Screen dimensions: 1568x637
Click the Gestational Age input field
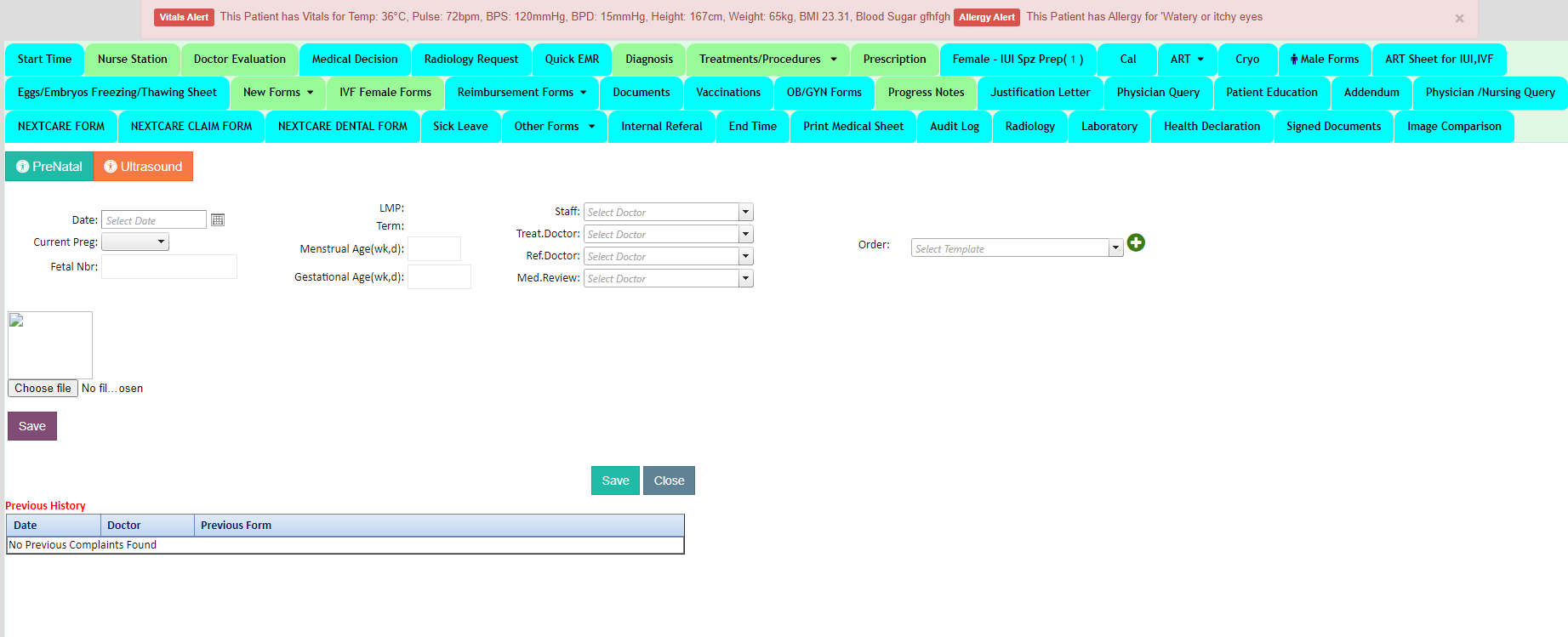(439, 277)
